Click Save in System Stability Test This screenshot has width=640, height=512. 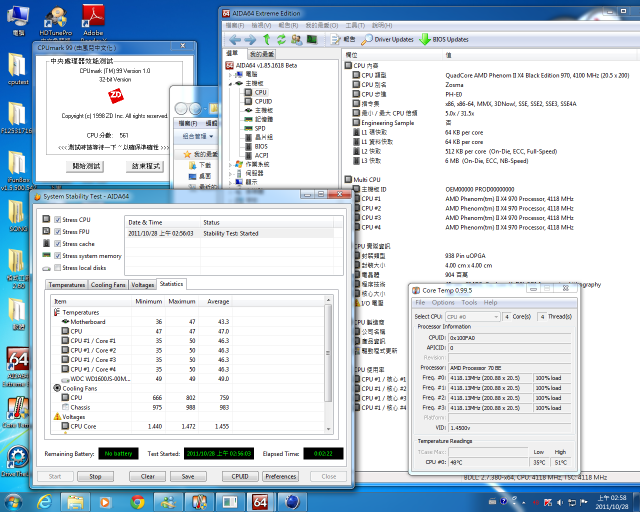pyautogui.click(x=188, y=476)
